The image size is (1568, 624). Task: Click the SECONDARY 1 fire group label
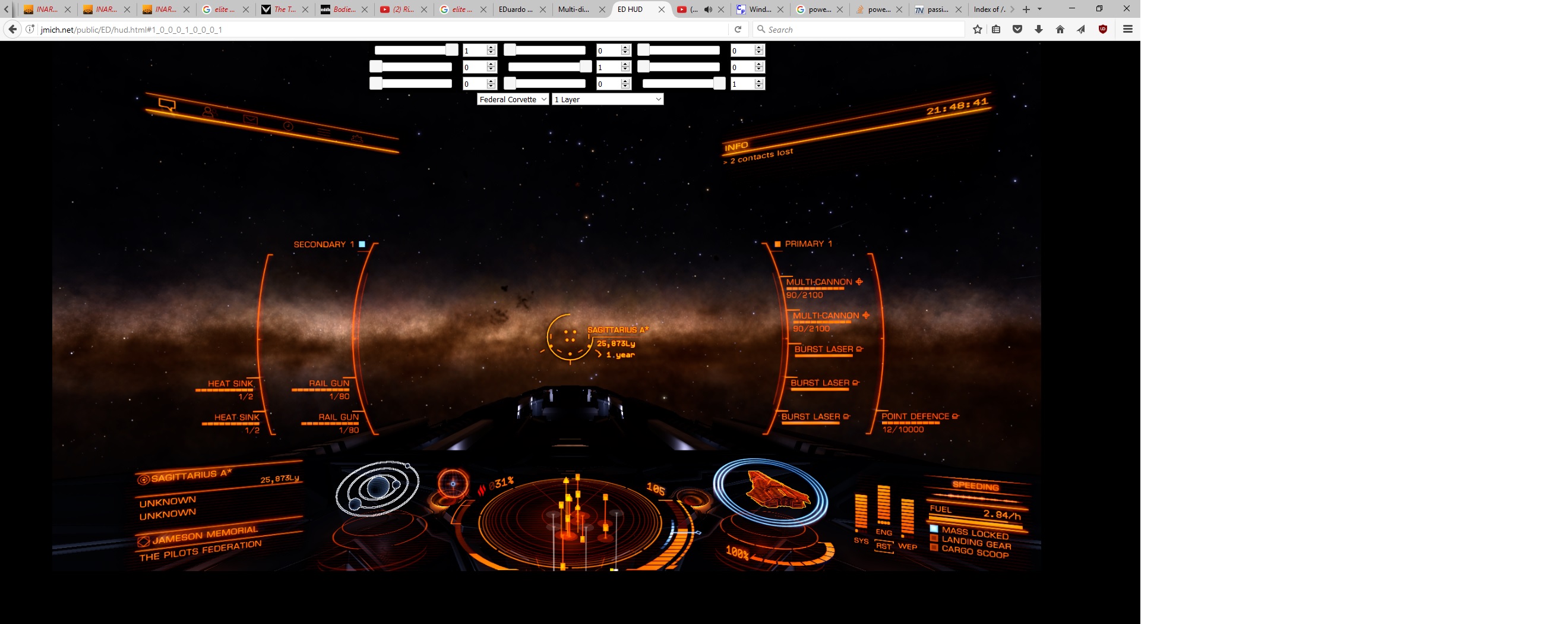point(324,244)
